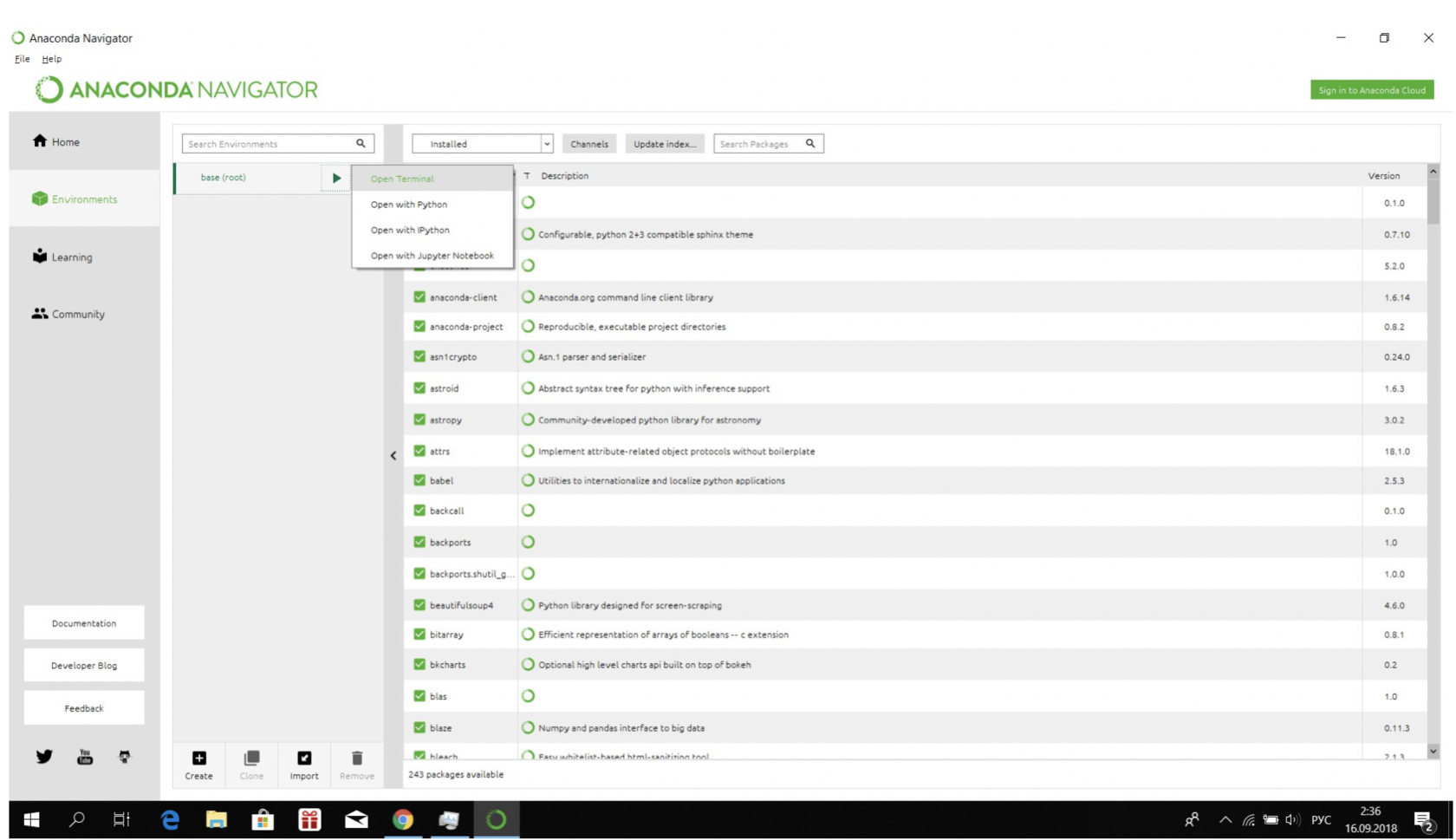1456x840 pixels.
Task: Go to the Home tab
Action: tap(85, 141)
